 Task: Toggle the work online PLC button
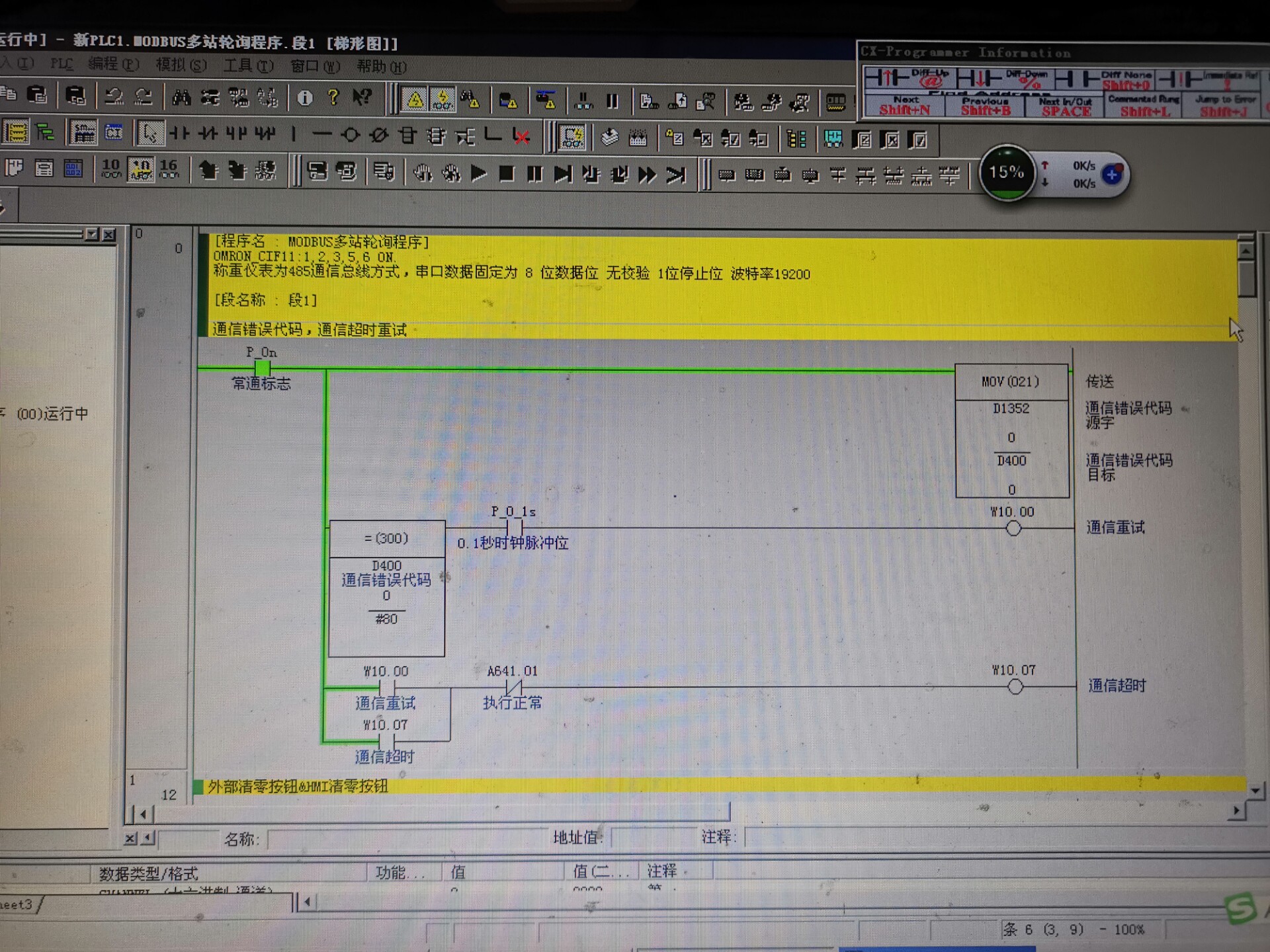(x=414, y=100)
